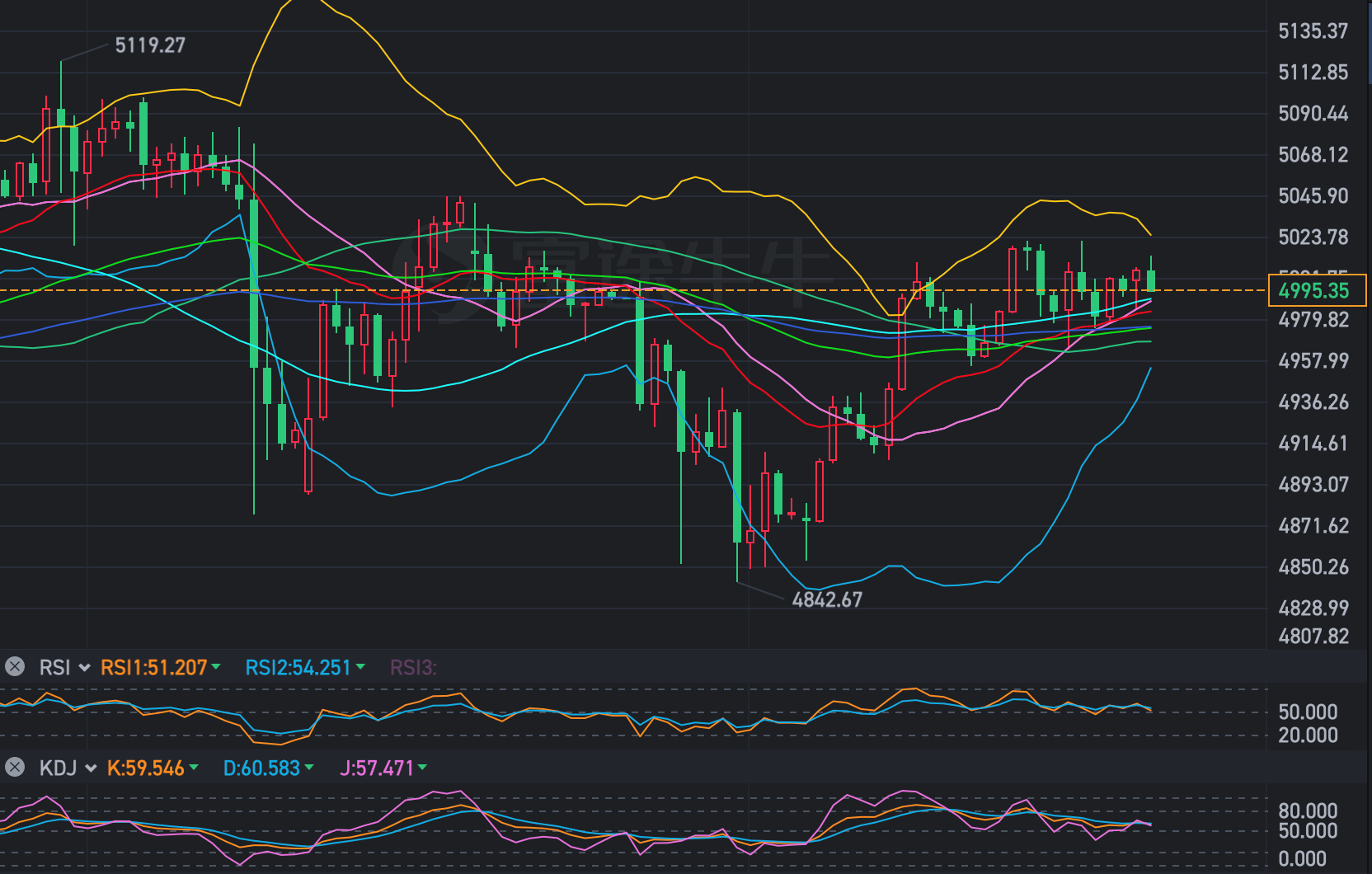The width and height of the screenshot is (1372, 874).
Task: Click the RSI 50.000 axis level
Action: coord(1308,712)
